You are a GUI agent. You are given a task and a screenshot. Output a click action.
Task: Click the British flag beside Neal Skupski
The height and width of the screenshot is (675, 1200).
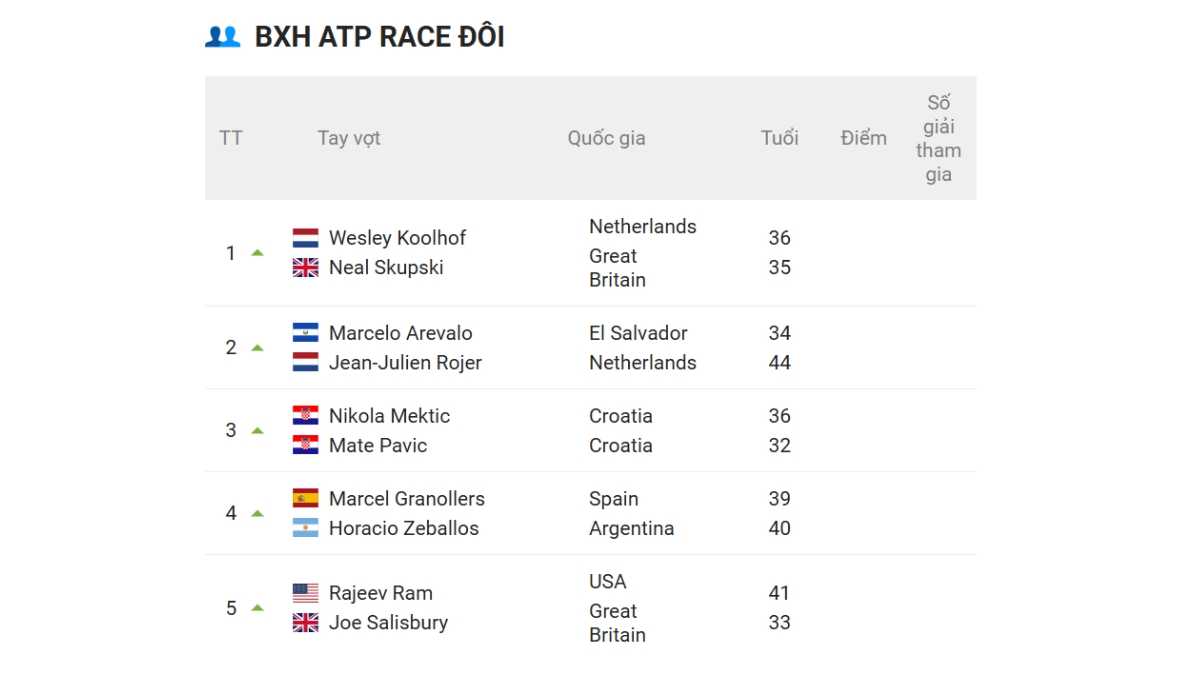(x=305, y=267)
